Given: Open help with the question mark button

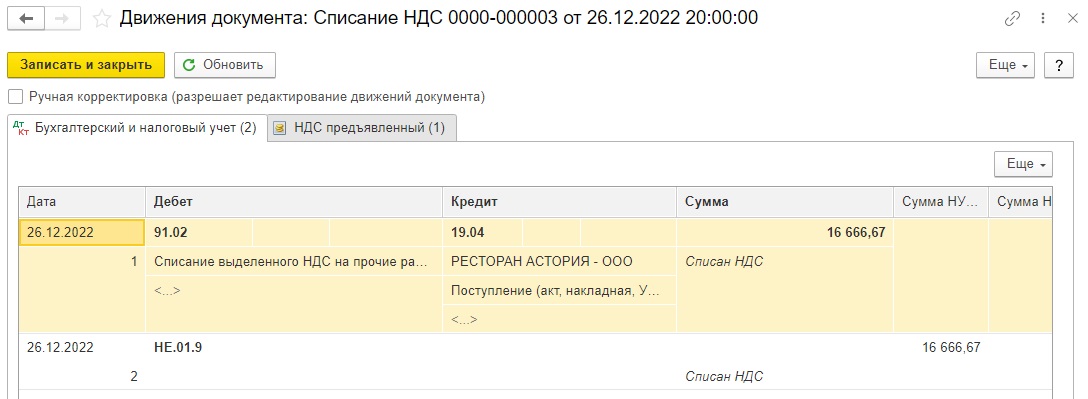Looking at the screenshot, I should [x=1059, y=65].
